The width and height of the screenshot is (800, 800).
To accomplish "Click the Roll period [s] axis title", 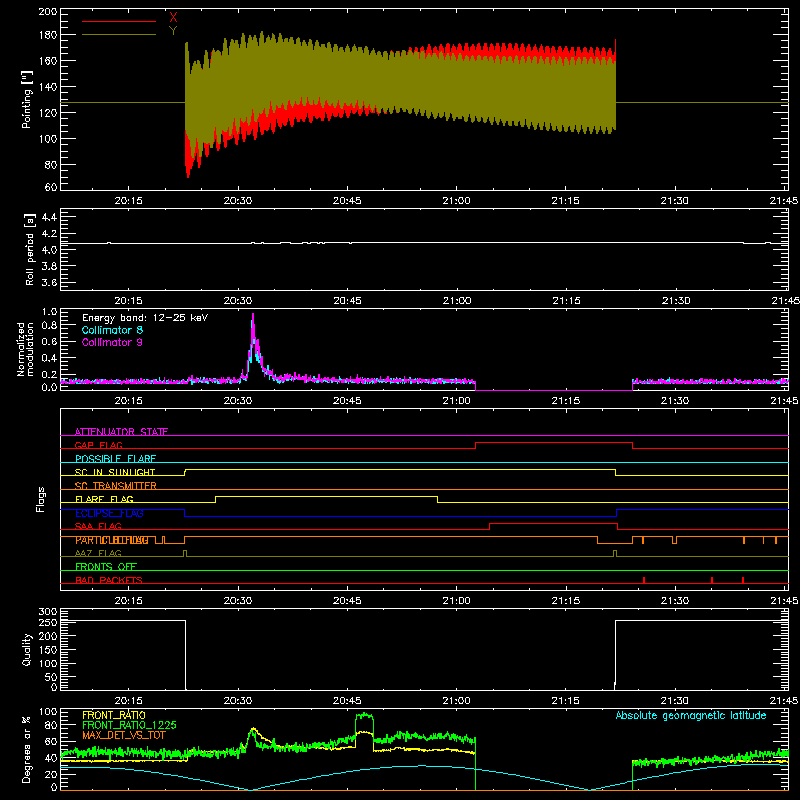I will point(30,249).
